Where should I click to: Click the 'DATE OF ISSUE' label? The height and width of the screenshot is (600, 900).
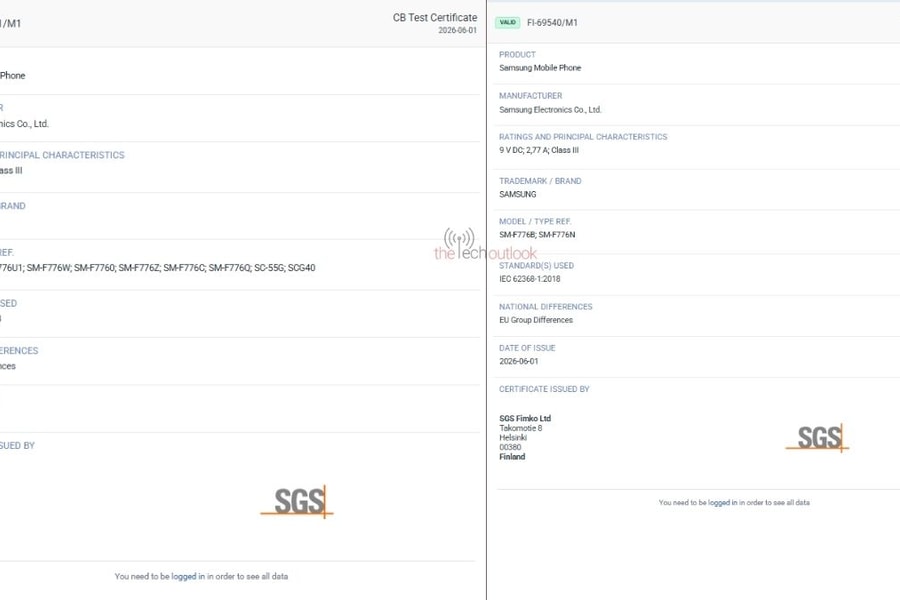(x=527, y=348)
